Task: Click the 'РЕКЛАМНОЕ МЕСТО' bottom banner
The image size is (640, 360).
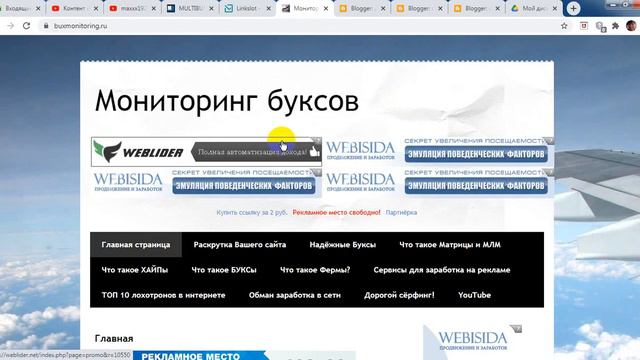Action: [244, 356]
